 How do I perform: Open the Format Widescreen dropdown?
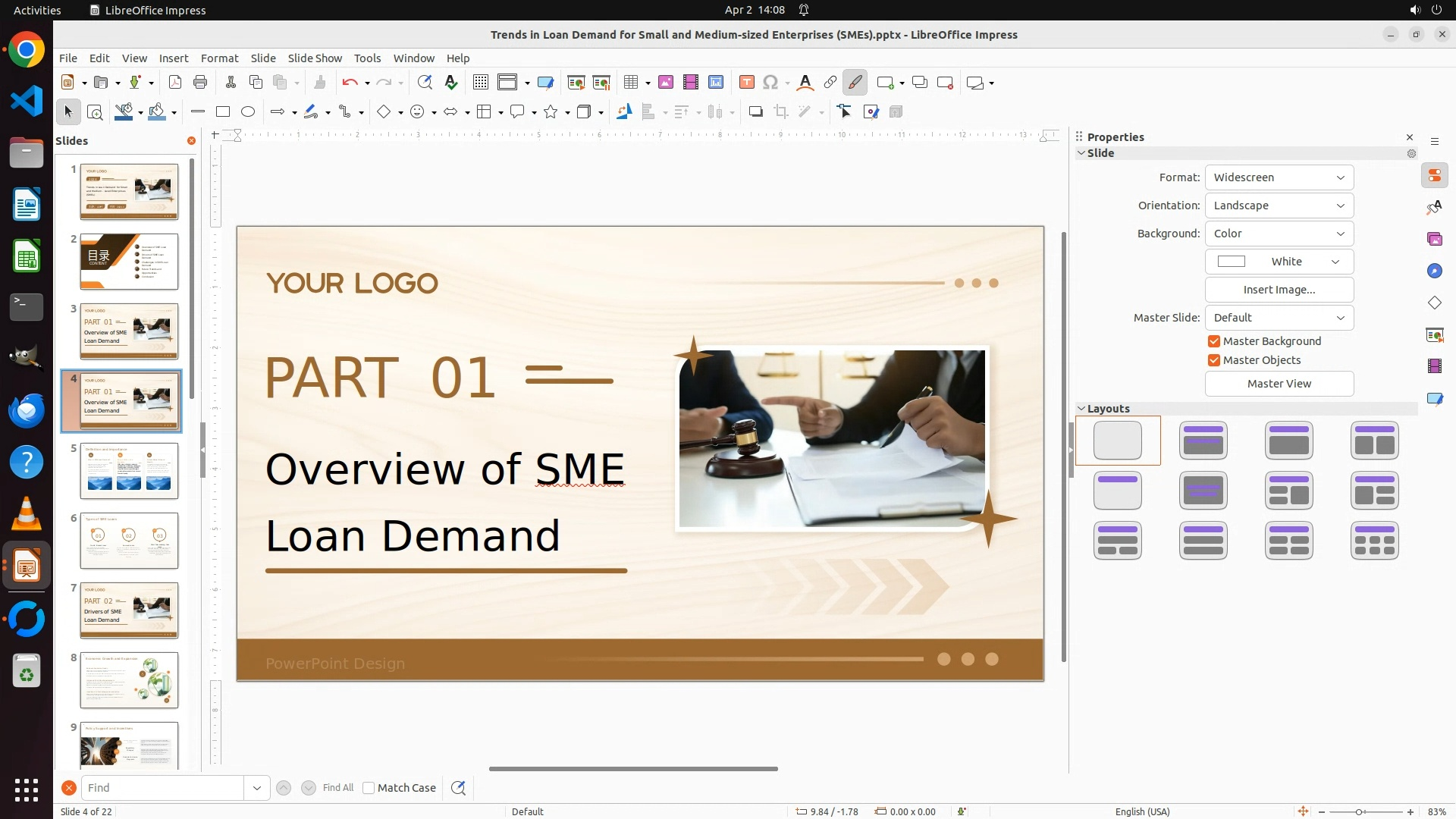(x=1279, y=177)
